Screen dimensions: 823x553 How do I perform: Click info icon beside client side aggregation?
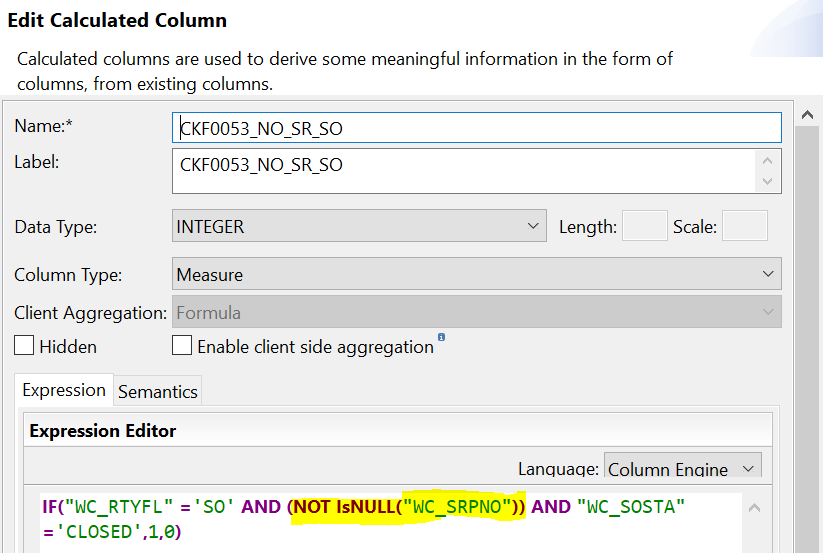click(x=441, y=339)
